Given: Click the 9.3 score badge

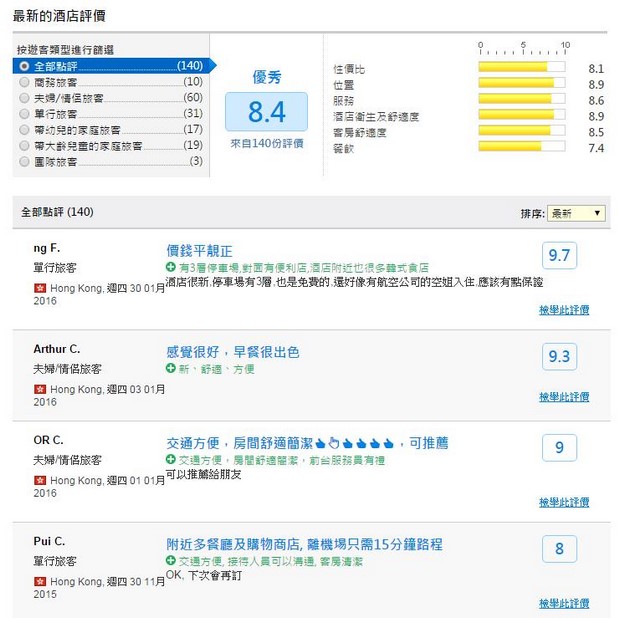Looking at the screenshot, I should [x=559, y=357].
